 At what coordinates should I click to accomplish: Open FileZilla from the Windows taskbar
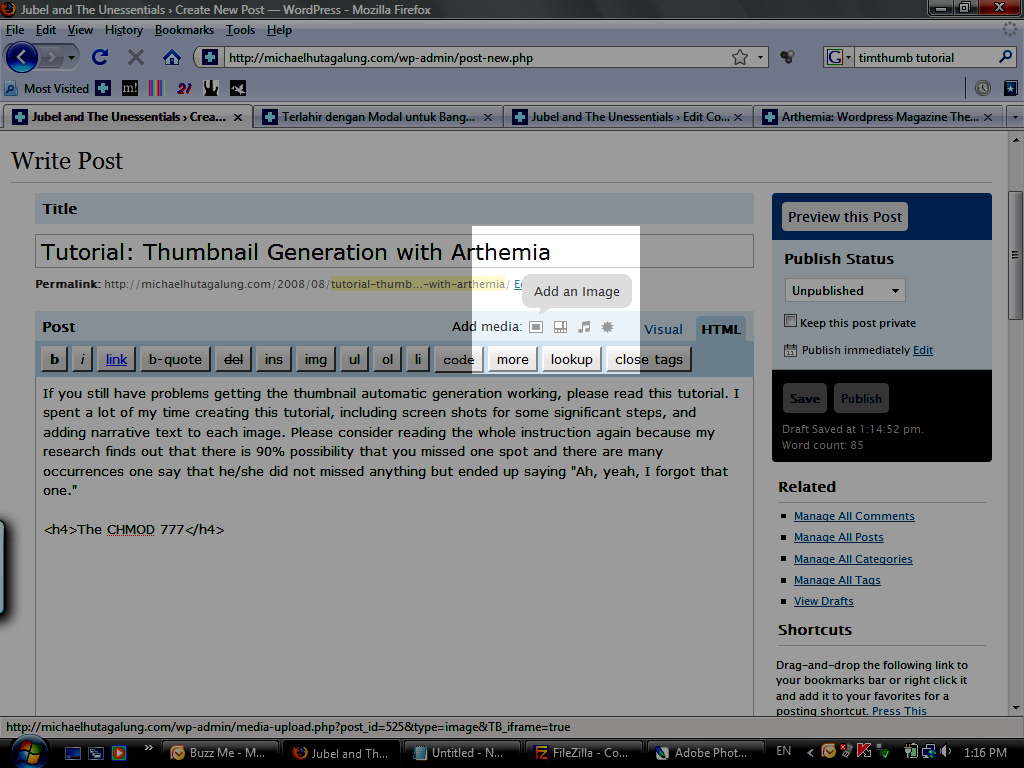[581, 753]
